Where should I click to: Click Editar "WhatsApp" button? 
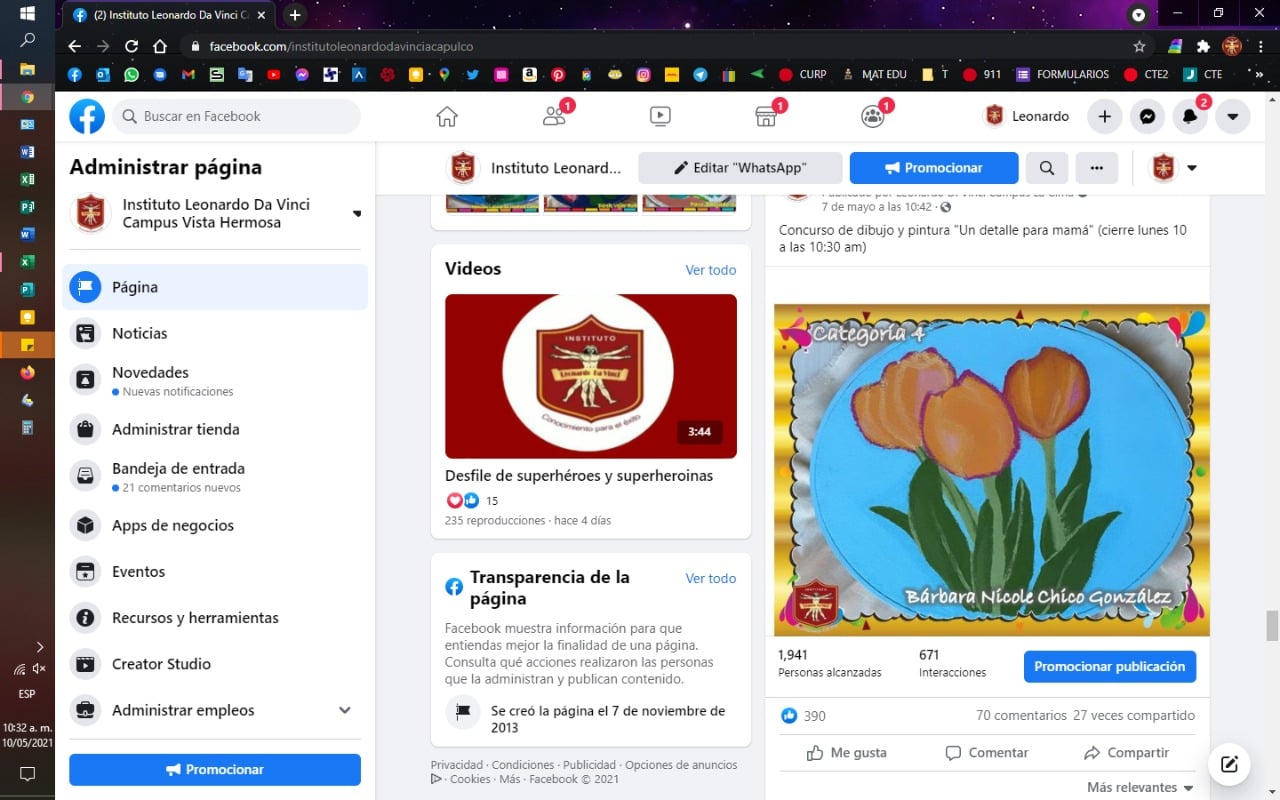tap(740, 168)
